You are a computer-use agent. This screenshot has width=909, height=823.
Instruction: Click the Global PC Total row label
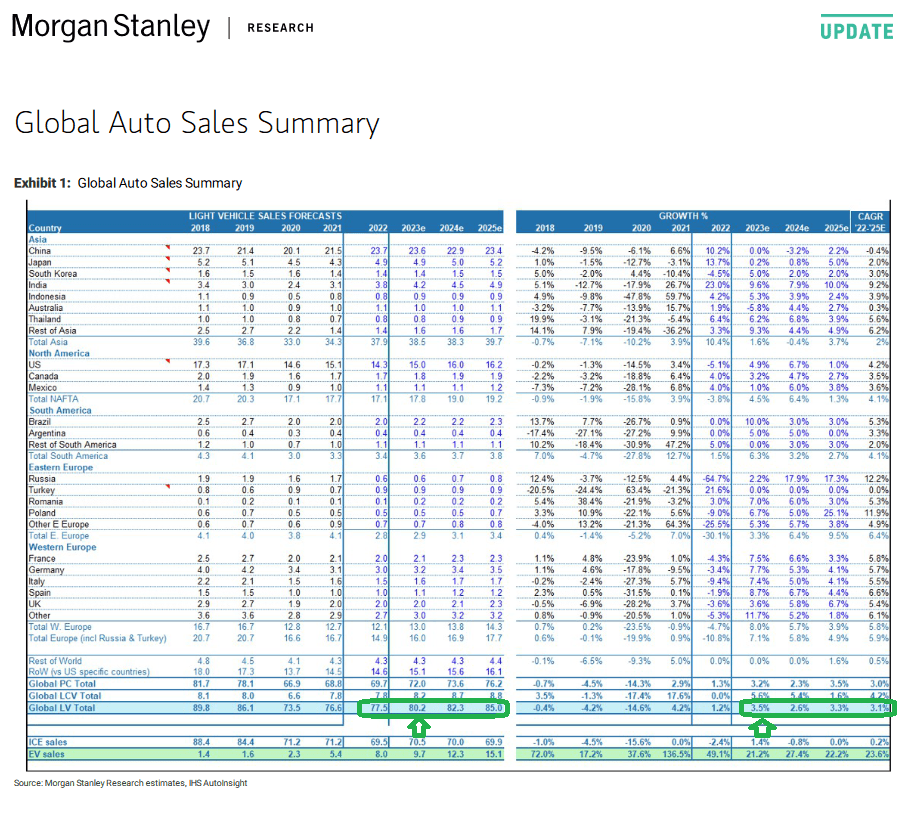(62, 684)
